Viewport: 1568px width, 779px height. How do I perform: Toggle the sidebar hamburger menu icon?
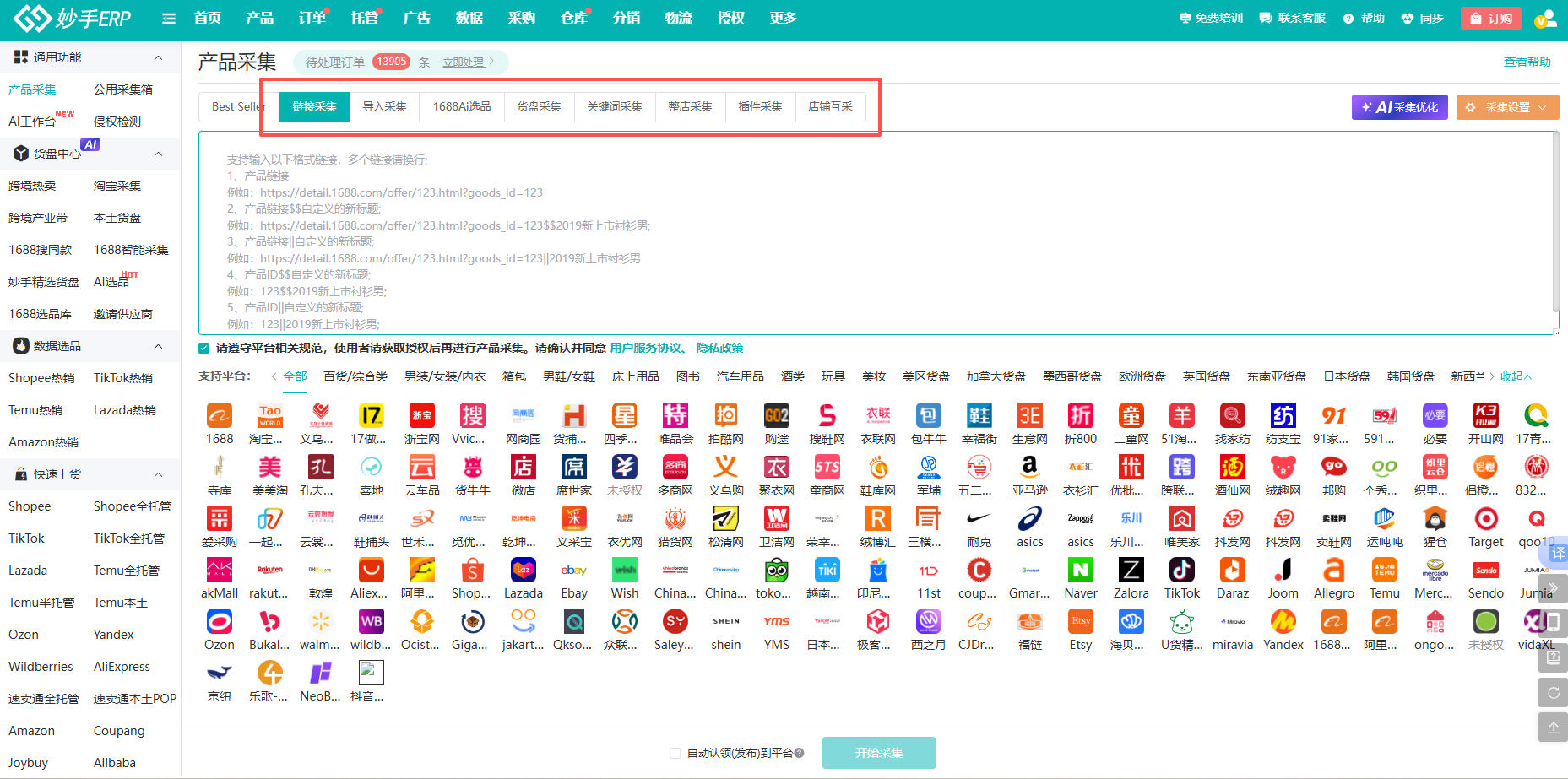coord(169,19)
